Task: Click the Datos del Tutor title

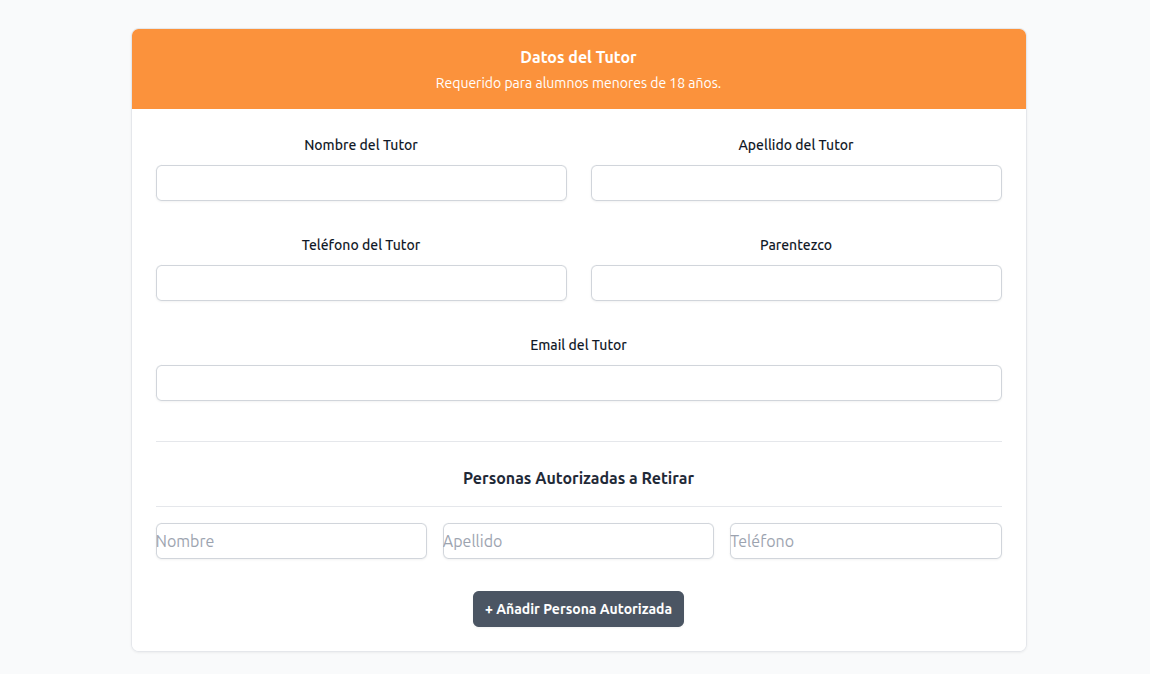Action: point(578,57)
